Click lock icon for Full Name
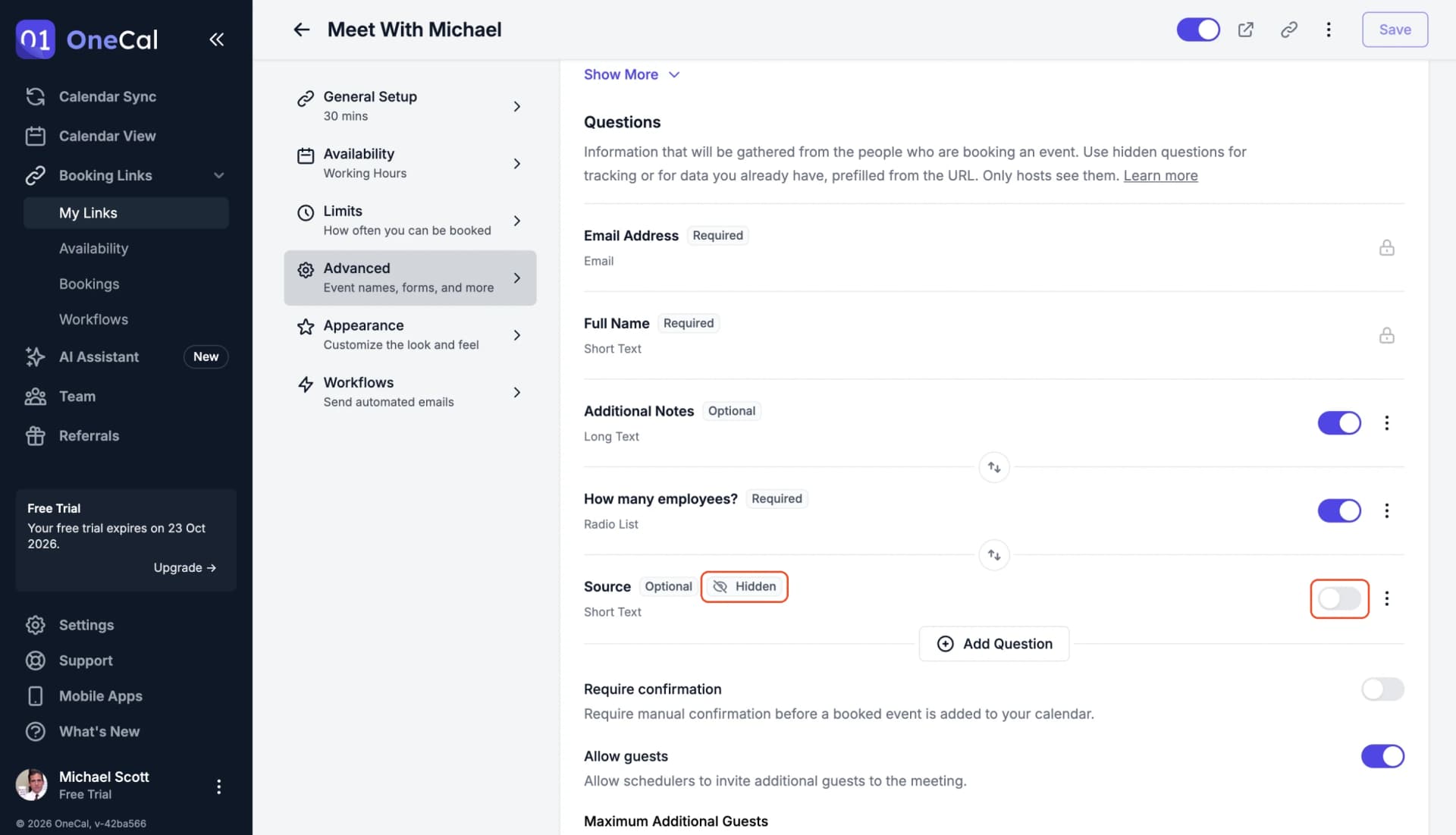The height and width of the screenshot is (835, 1456). pos(1387,335)
